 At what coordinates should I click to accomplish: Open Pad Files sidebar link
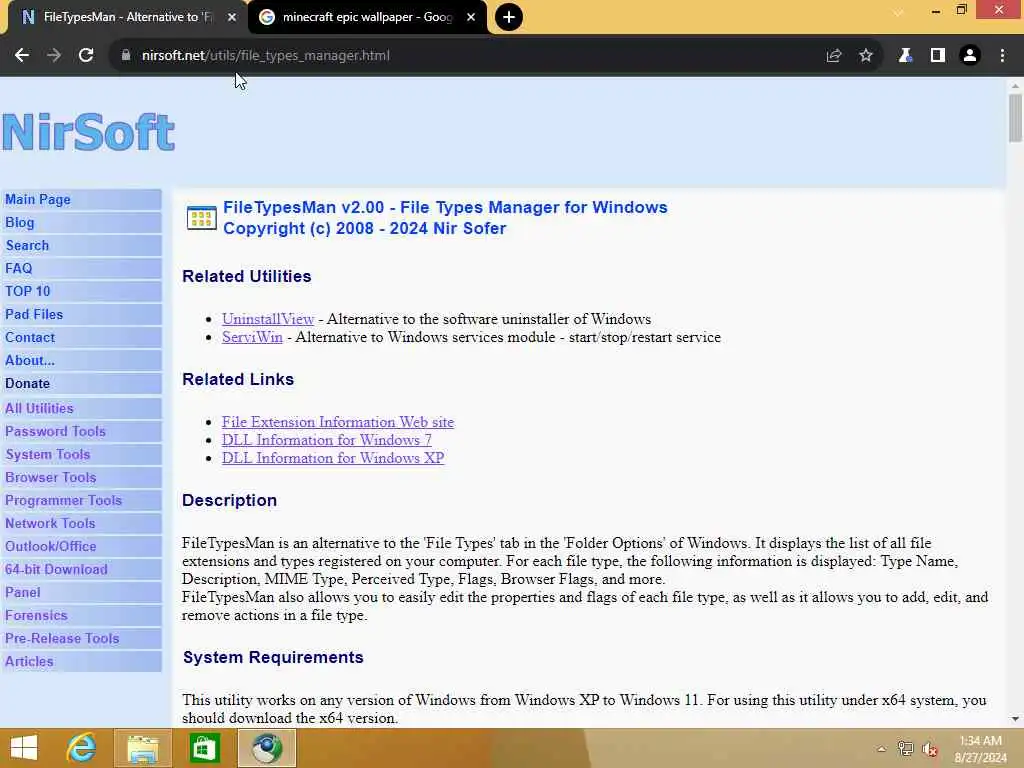[82, 315]
